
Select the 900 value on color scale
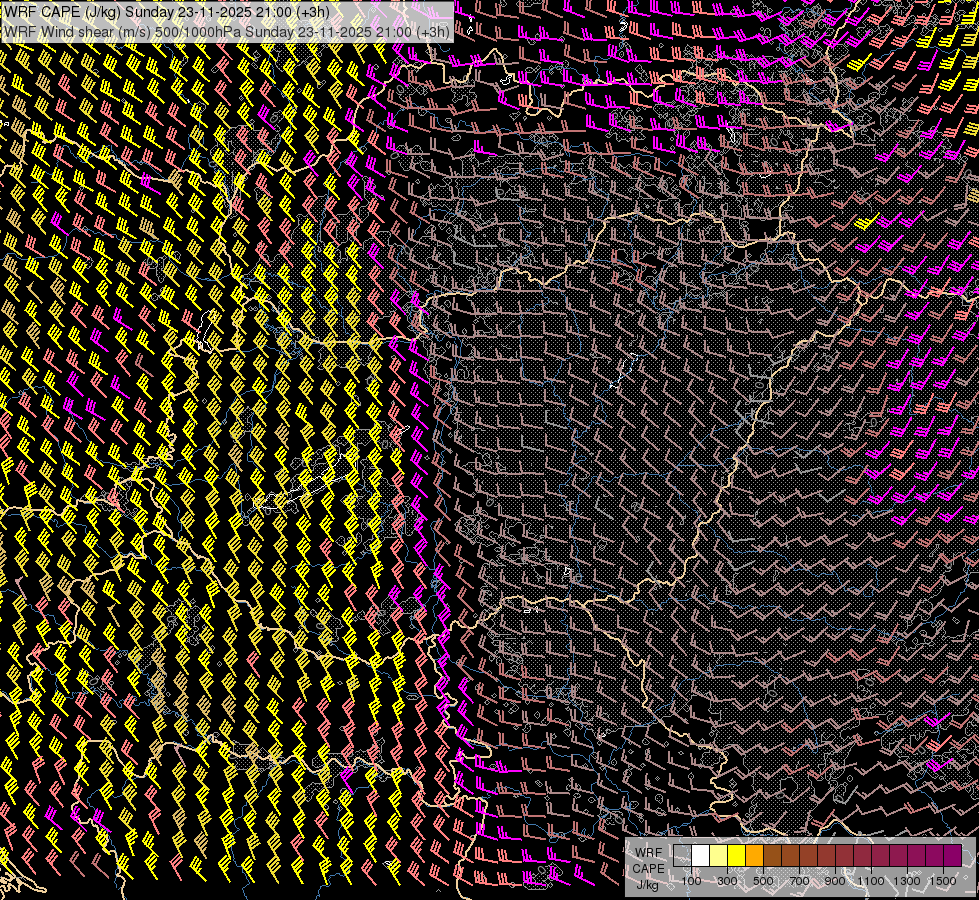click(x=835, y=881)
